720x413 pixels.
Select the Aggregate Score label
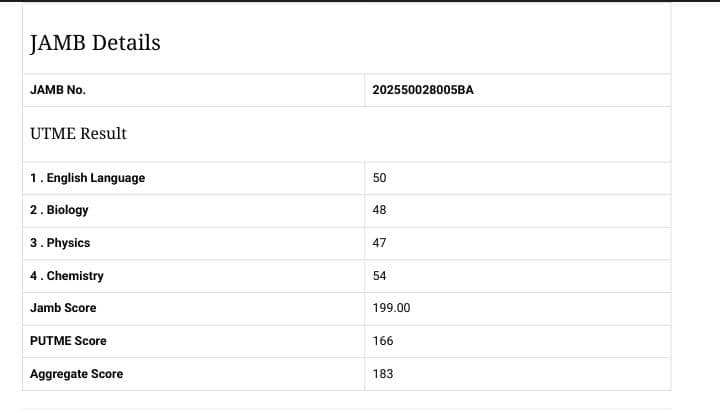(76, 374)
